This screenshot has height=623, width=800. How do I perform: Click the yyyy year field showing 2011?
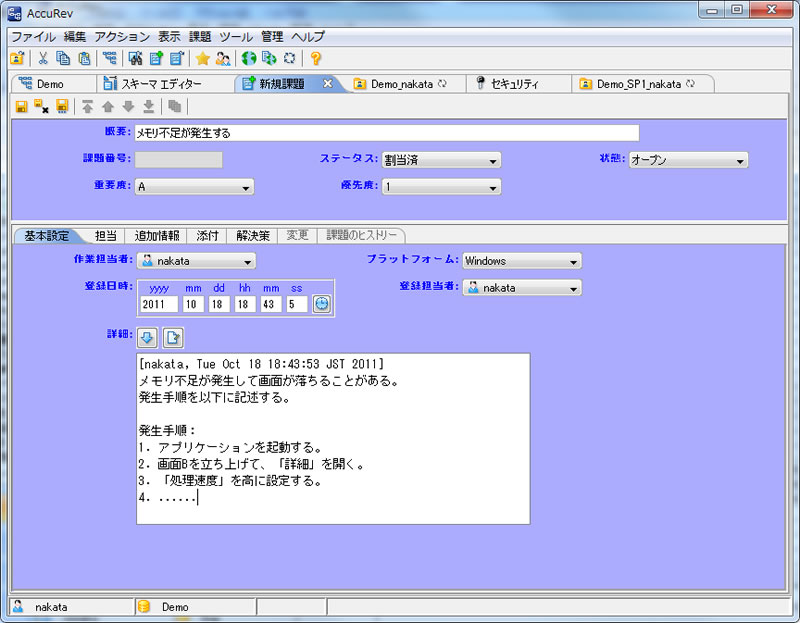pos(159,305)
